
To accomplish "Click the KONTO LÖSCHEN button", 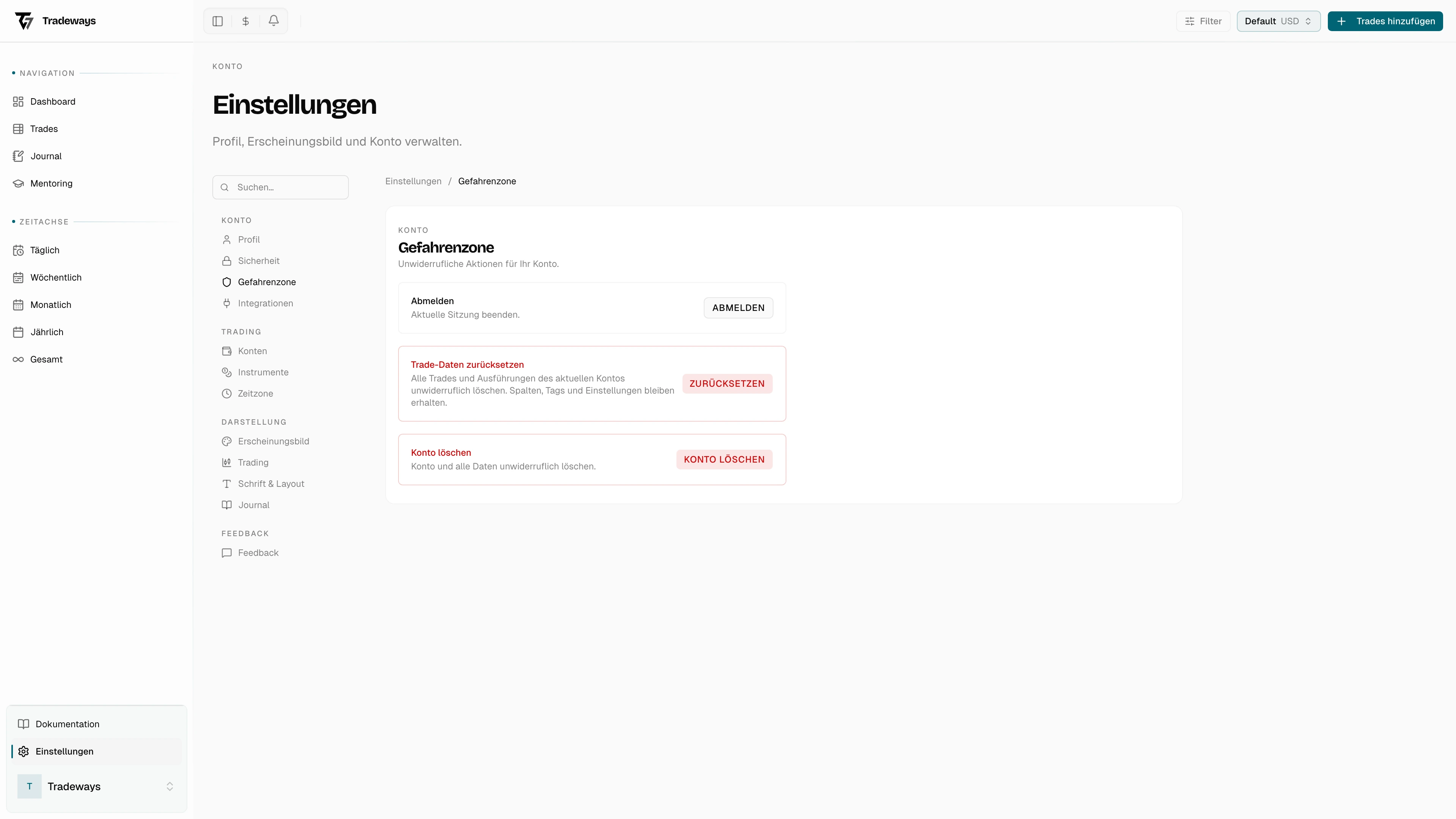I will pyautogui.click(x=724, y=460).
